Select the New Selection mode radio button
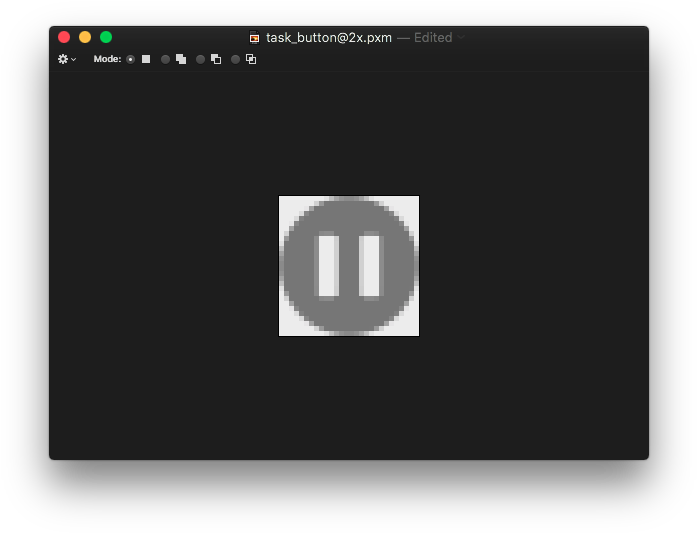This screenshot has width=697, height=533. pyautogui.click(x=130, y=59)
